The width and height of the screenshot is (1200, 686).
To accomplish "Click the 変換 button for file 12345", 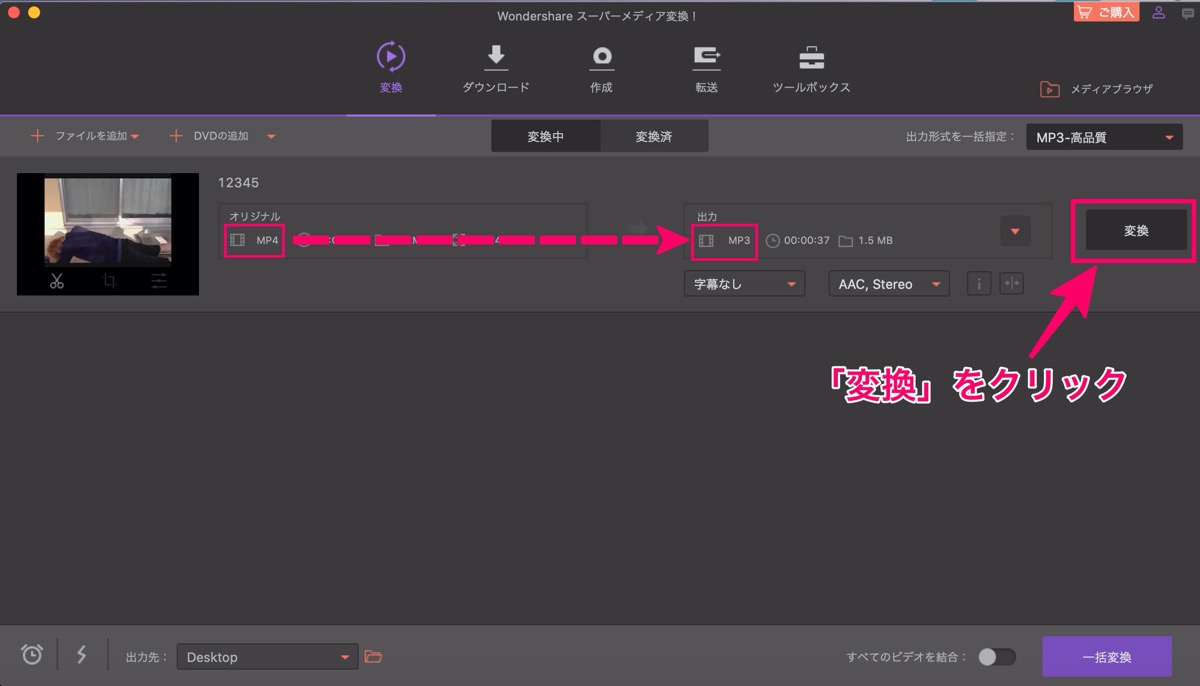I will [x=1136, y=230].
